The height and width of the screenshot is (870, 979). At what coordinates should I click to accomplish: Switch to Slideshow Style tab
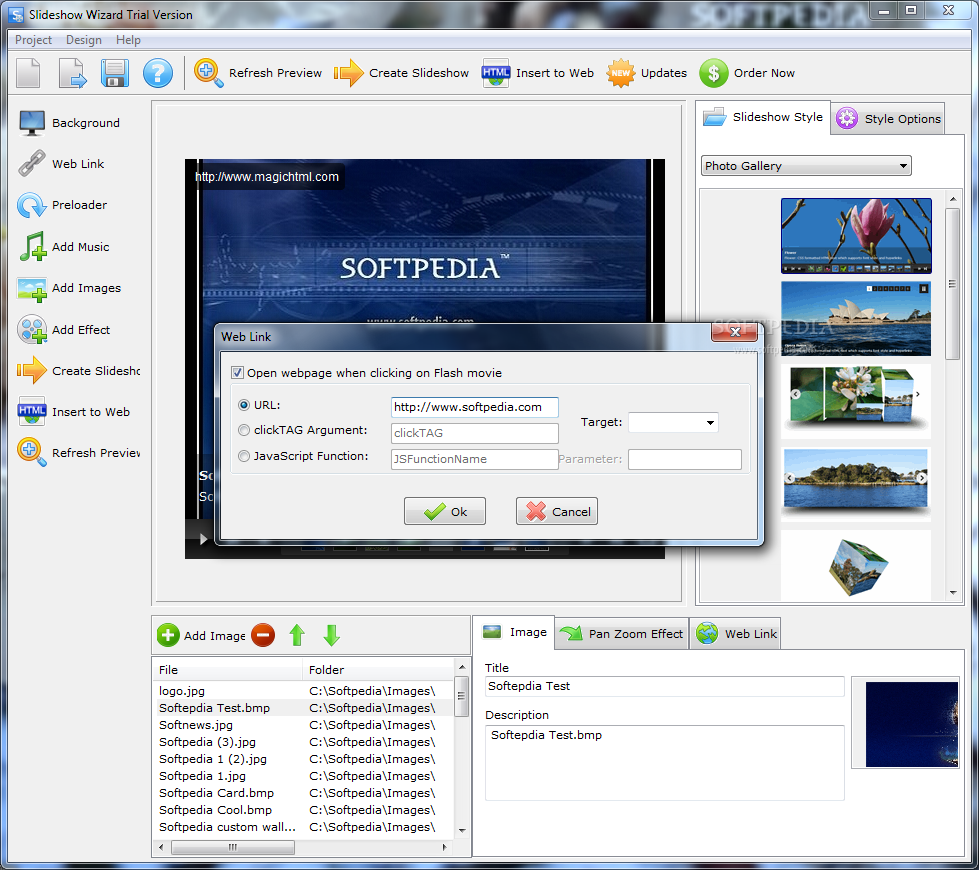tap(763, 117)
